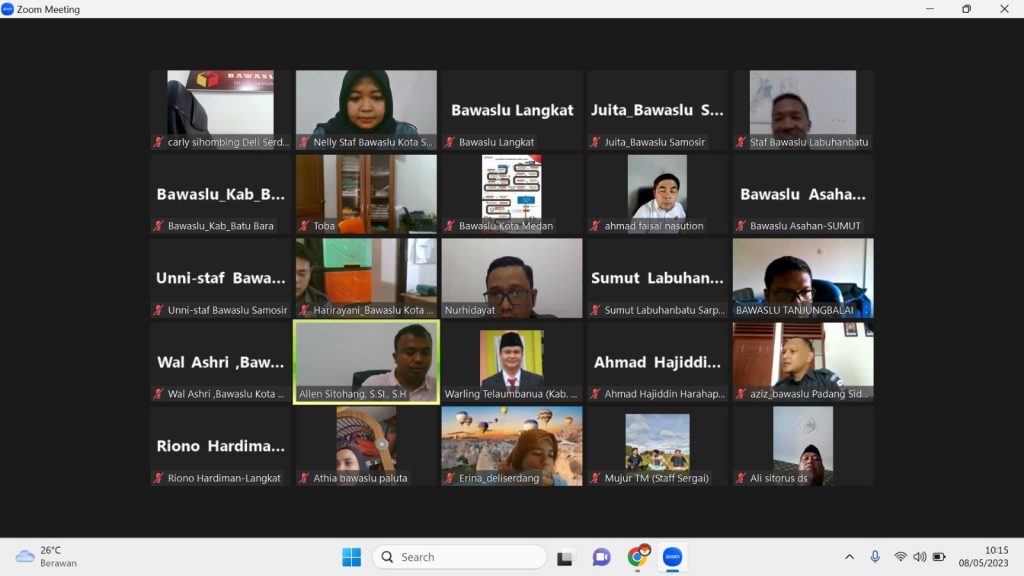Click the Task View taskbar icon

pyautogui.click(x=565, y=557)
